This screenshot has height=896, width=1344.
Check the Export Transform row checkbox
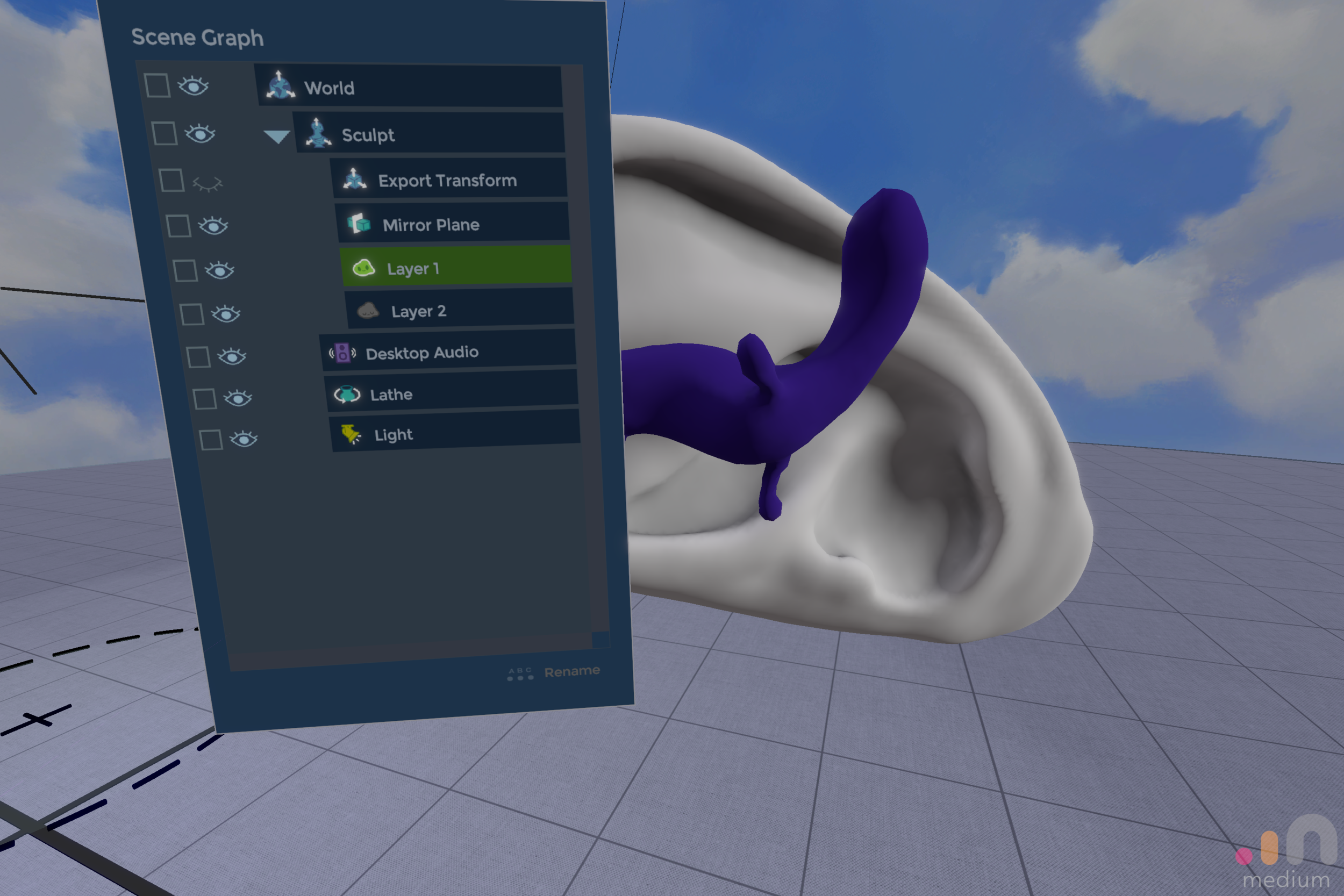point(172,180)
